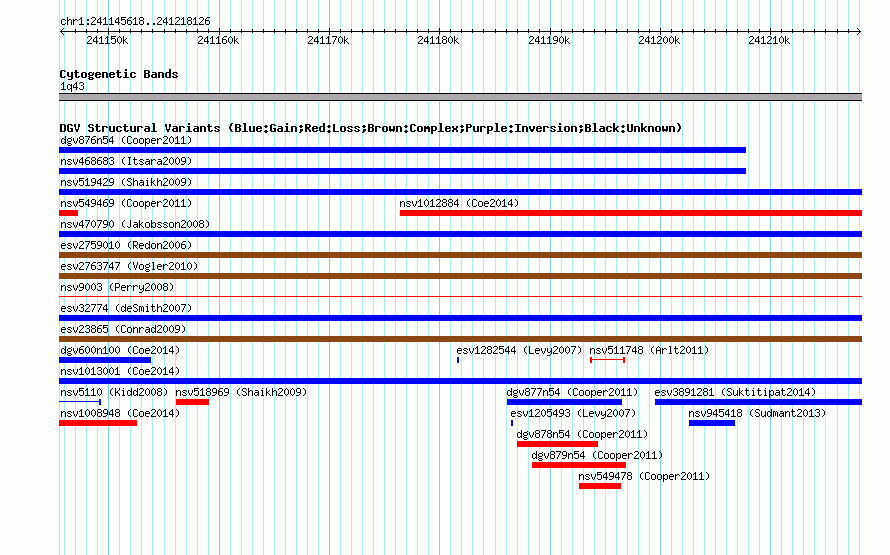Screen dimensions: 890x555
Task: Click the nsv519429 (Shaikh2009) blue bar
Action: pyautogui.click(x=460, y=192)
